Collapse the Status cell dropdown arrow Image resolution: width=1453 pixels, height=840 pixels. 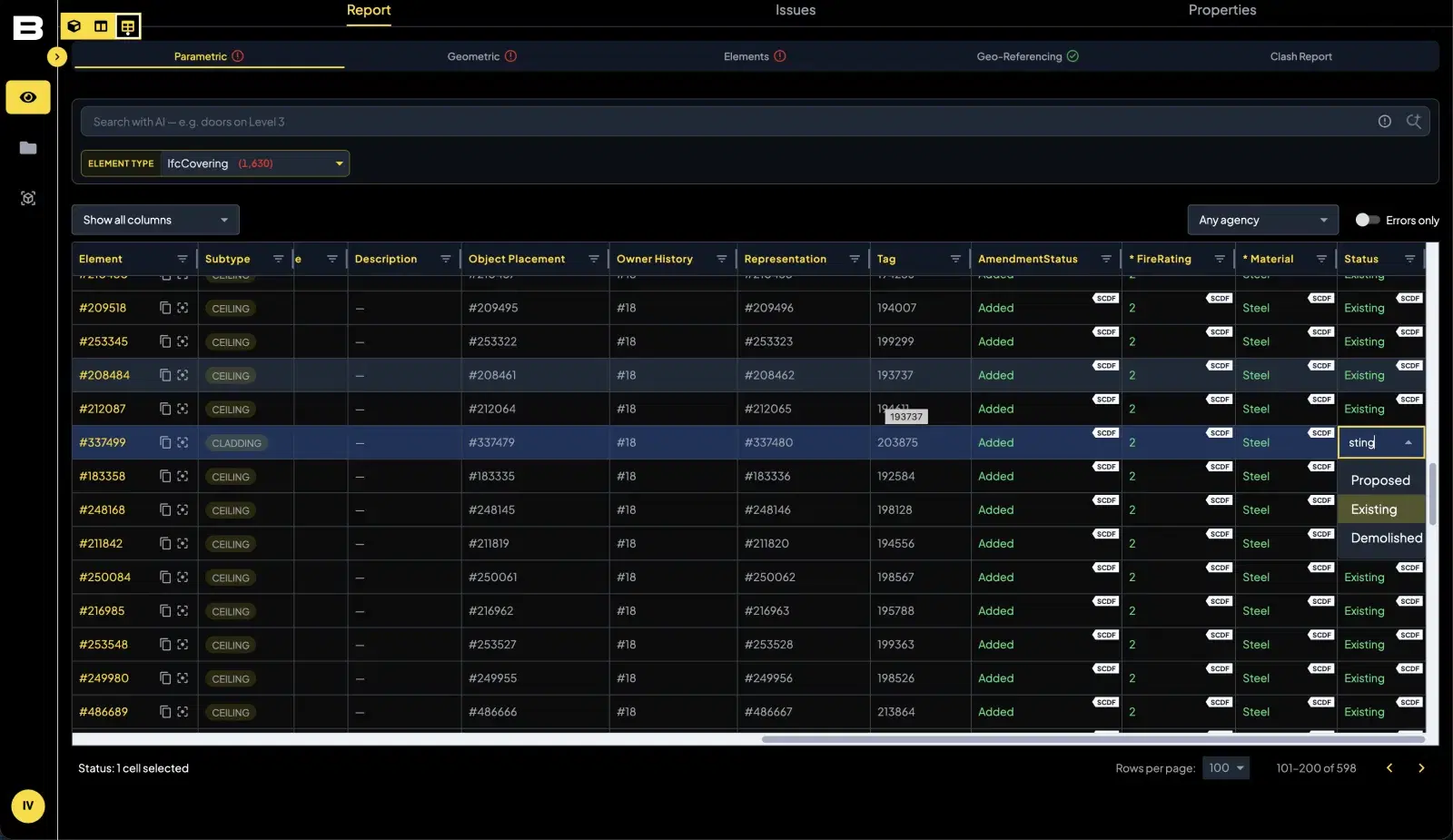(x=1409, y=442)
